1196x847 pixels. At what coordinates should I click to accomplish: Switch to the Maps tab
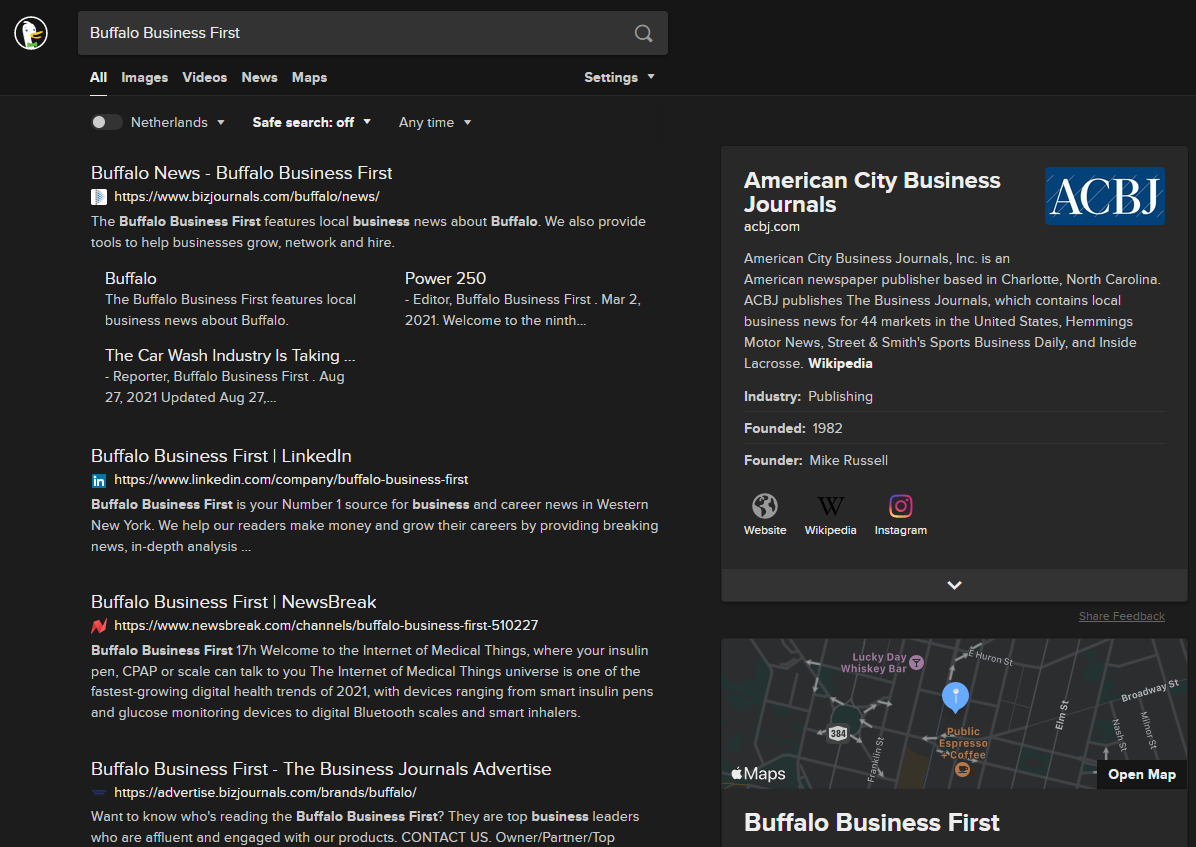309,77
